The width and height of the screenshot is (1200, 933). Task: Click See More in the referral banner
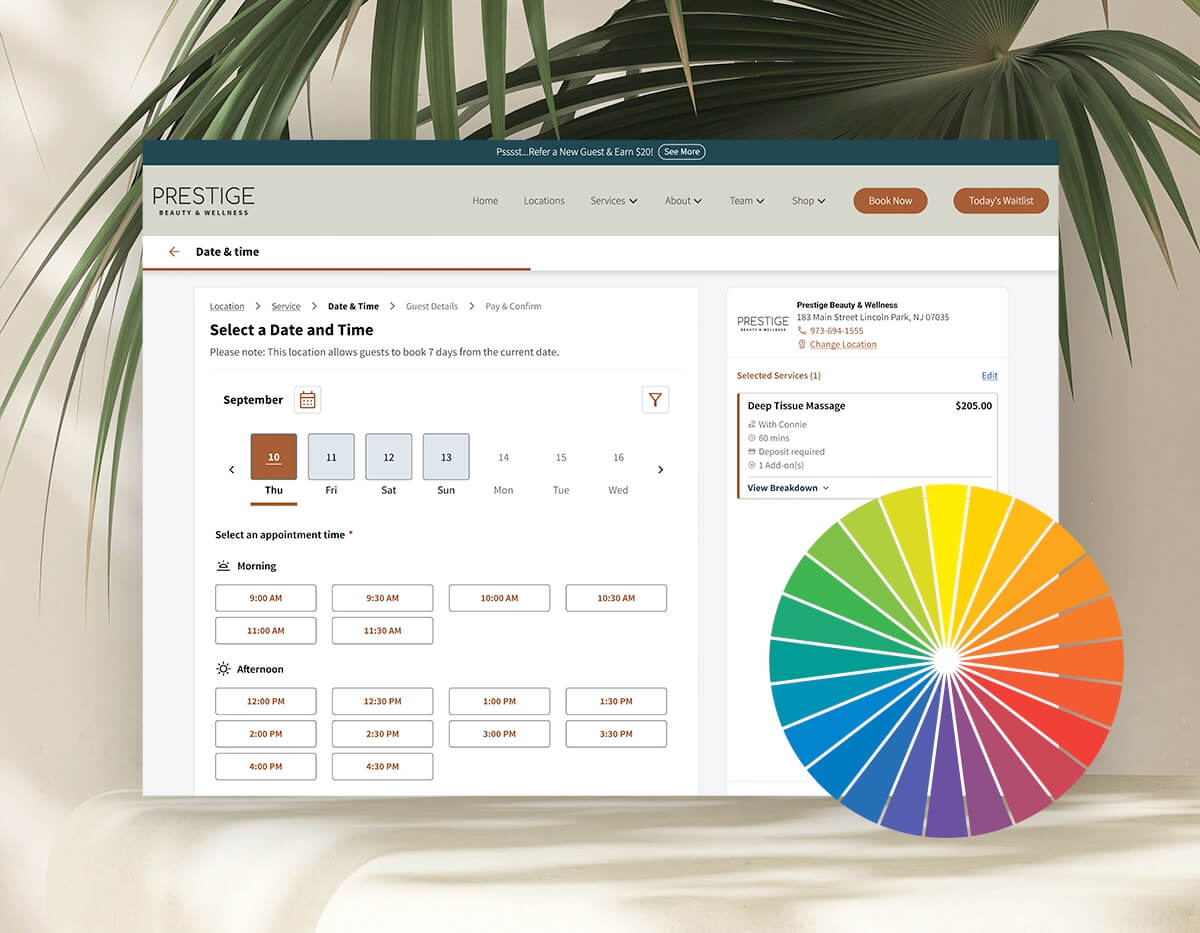coord(682,152)
